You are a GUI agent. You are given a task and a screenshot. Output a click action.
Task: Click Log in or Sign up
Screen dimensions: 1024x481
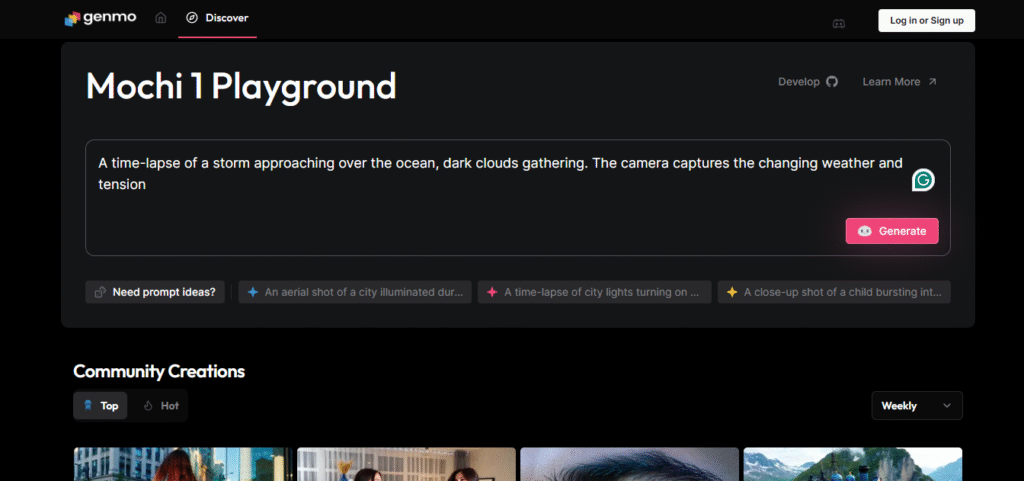pyautogui.click(x=926, y=20)
